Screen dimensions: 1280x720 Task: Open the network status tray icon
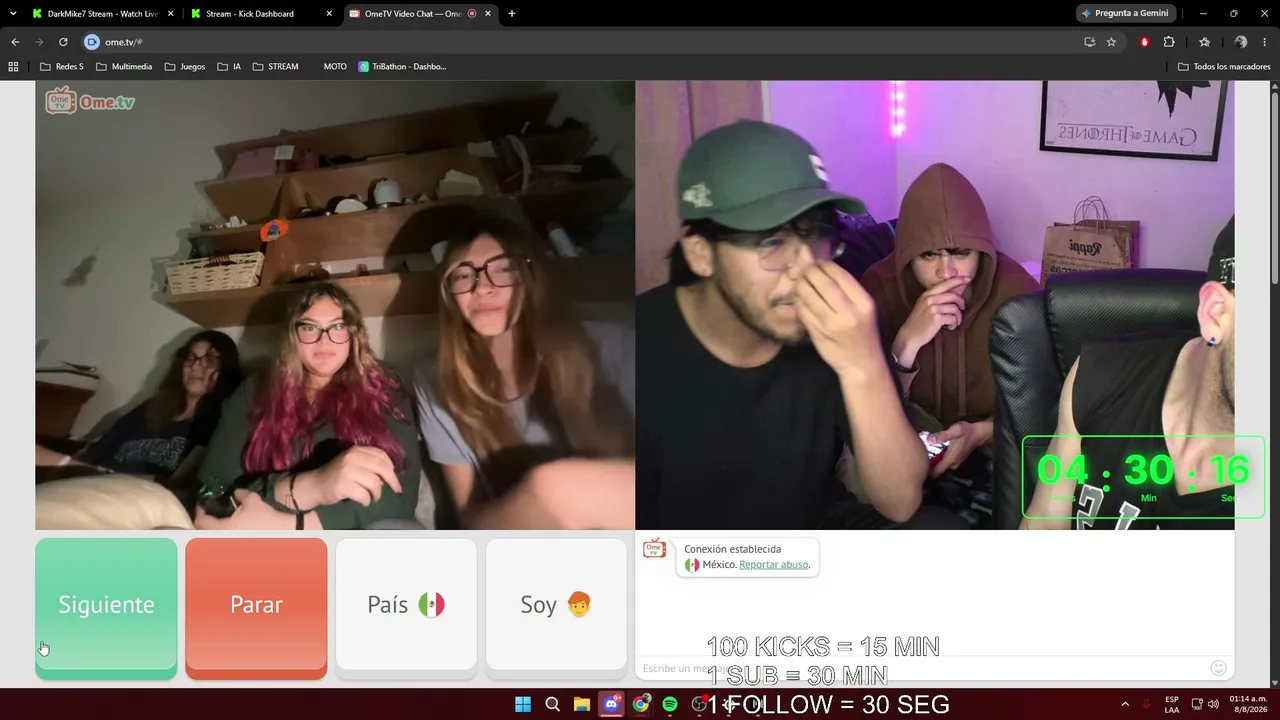coord(1197,704)
